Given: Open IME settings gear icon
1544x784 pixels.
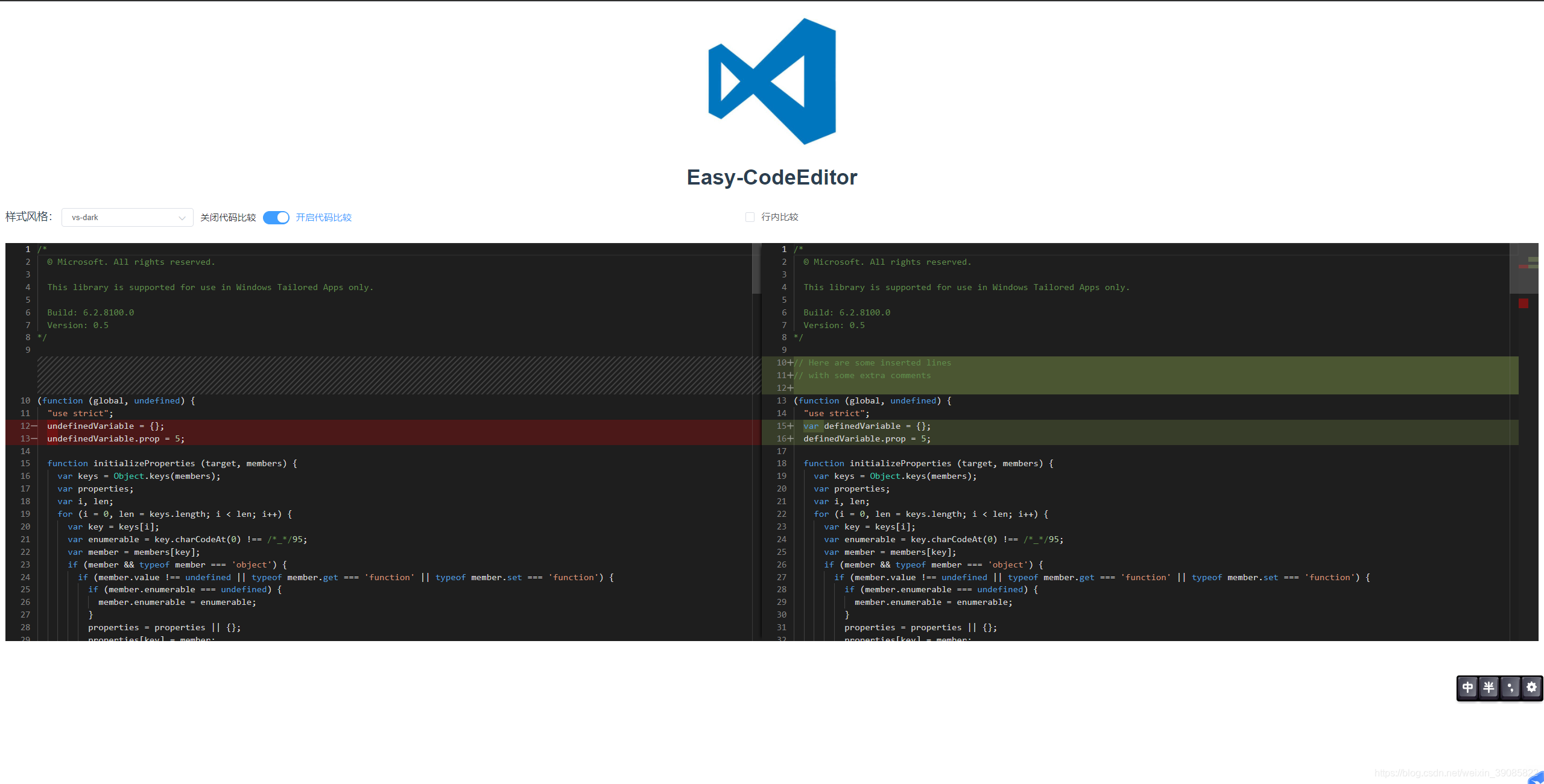Looking at the screenshot, I should (1531, 688).
